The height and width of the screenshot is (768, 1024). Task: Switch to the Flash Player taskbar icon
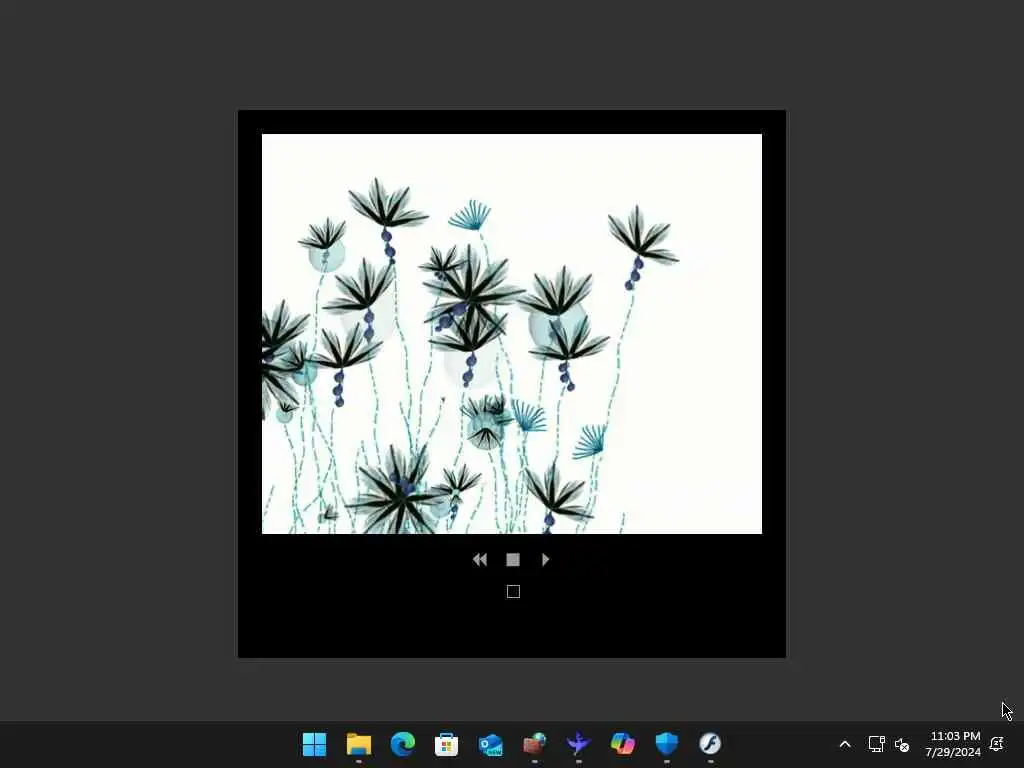(710, 744)
